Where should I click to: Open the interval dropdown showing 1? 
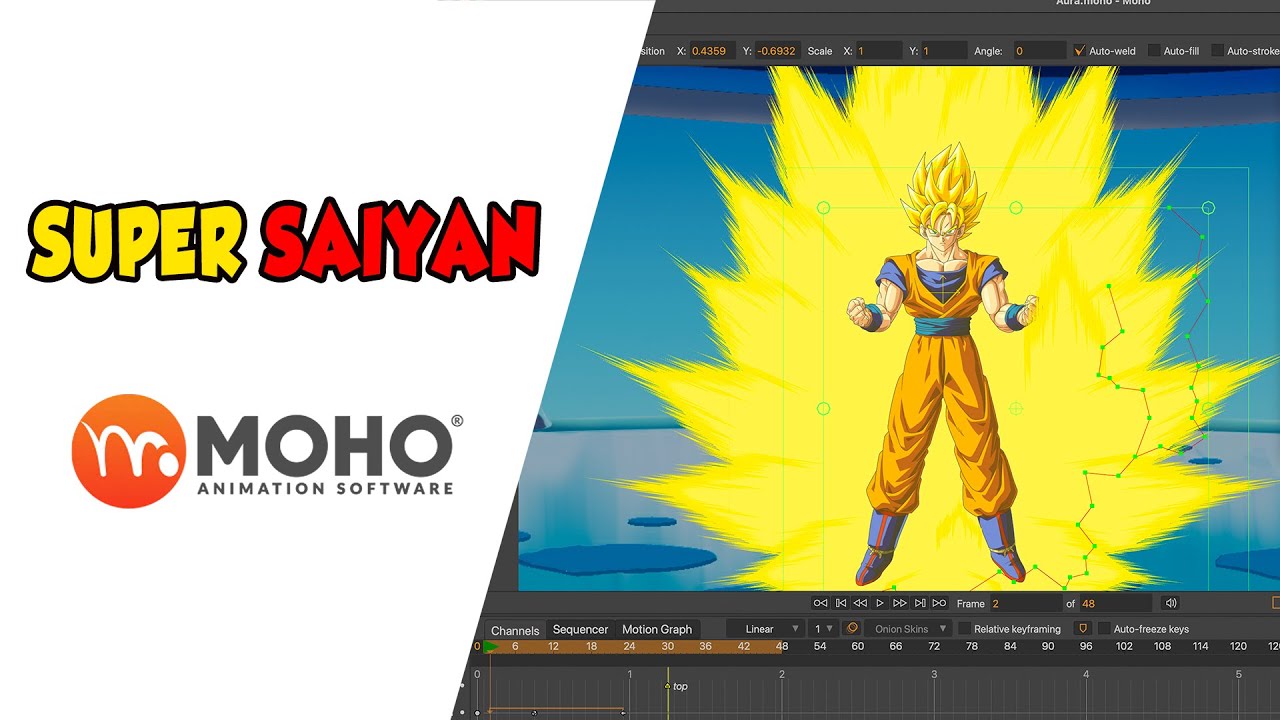pos(824,629)
